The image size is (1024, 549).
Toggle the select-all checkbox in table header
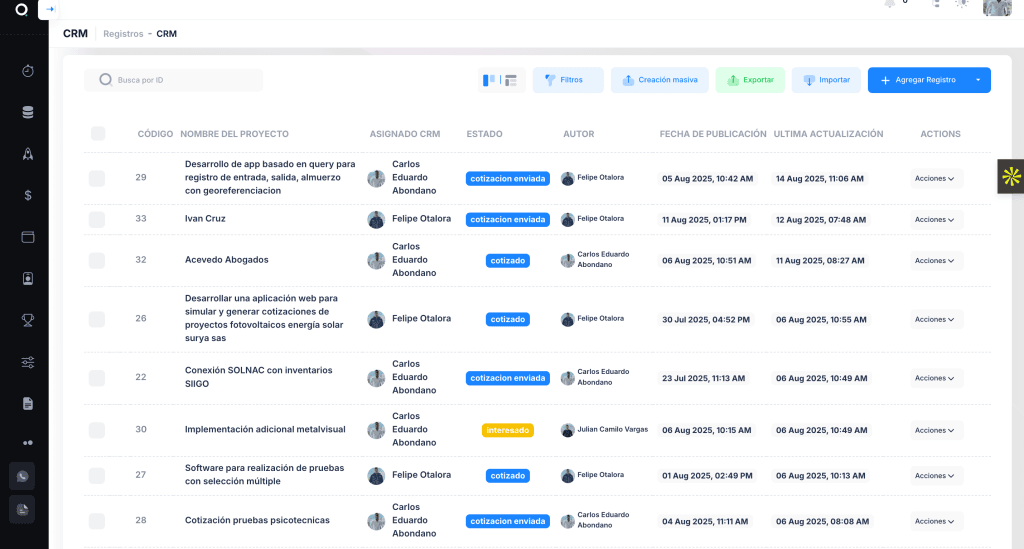tap(98, 133)
